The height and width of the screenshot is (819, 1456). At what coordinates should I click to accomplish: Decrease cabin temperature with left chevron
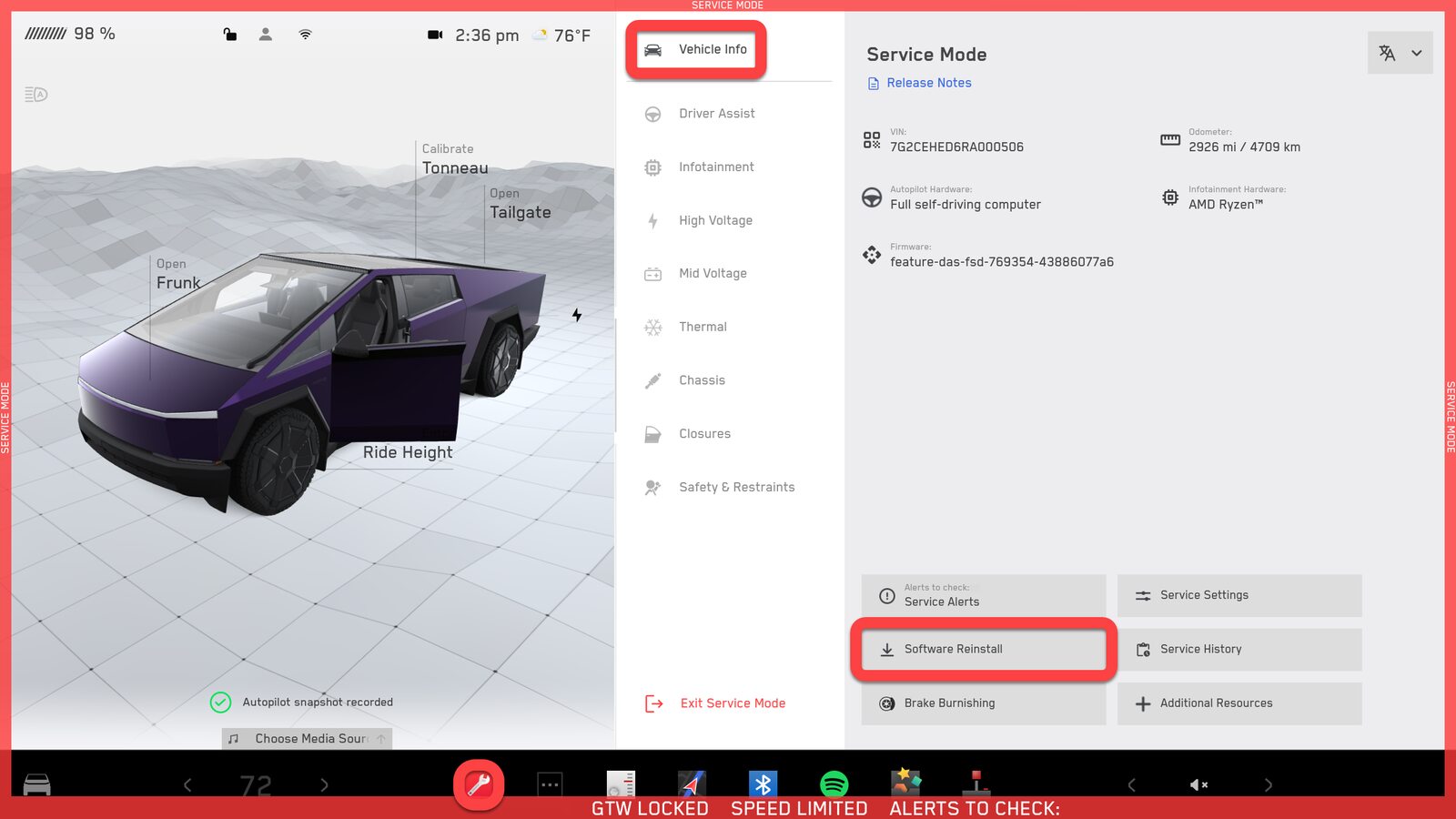point(187,784)
